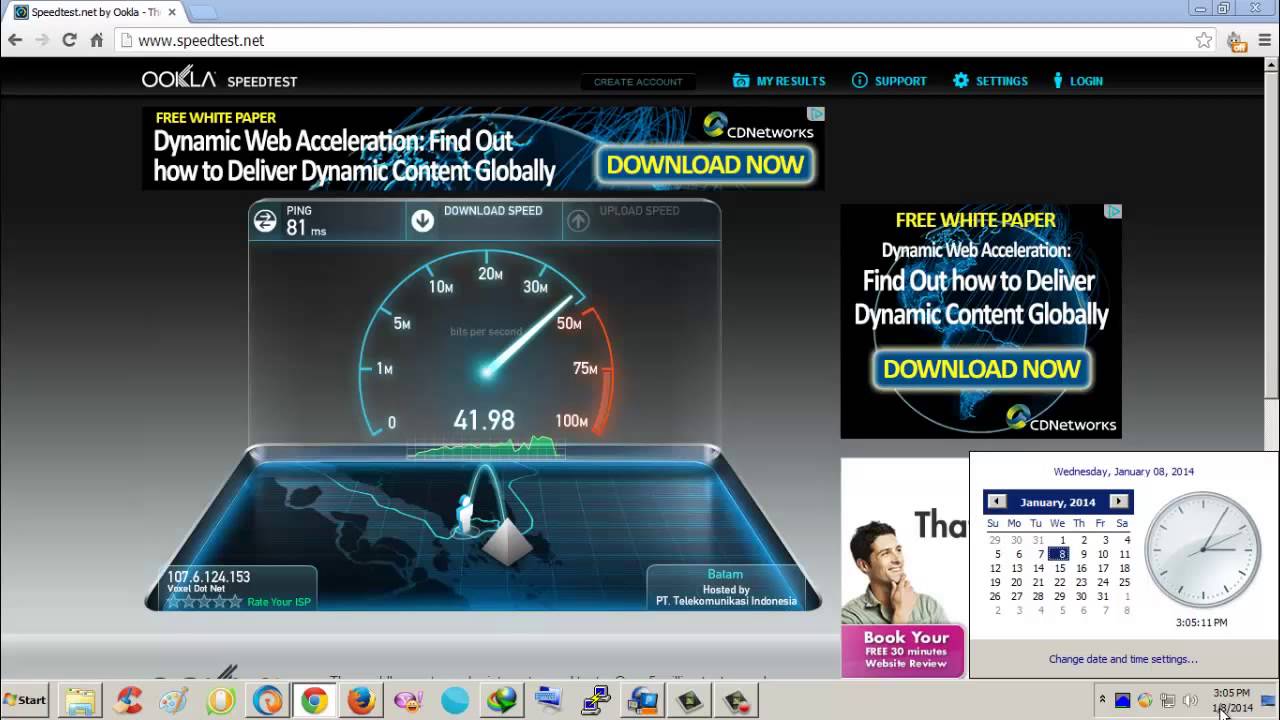The width and height of the screenshot is (1280, 720).
Task: Open the PuTTY taskbar icon
Action: point(595,701)
